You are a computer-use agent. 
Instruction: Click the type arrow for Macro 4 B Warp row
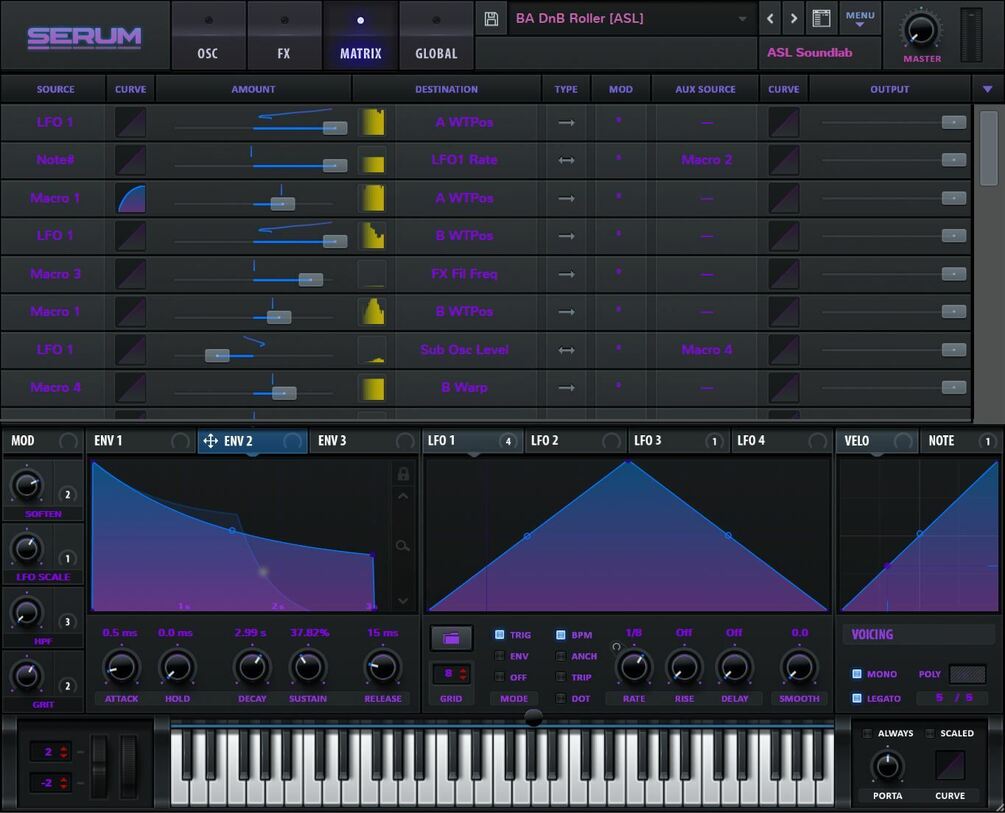click(x=566, y=388)
